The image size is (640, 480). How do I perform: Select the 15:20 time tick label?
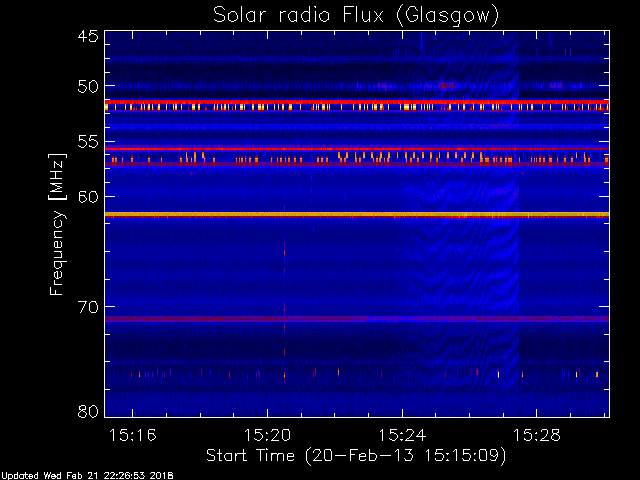pyautogui.click(x=267, y=435)
